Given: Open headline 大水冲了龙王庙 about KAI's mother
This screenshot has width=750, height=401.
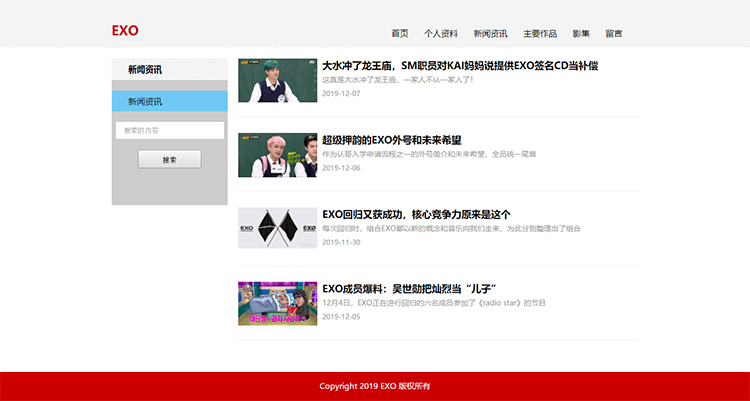Looking at the screenshot, I should [459, 66].
